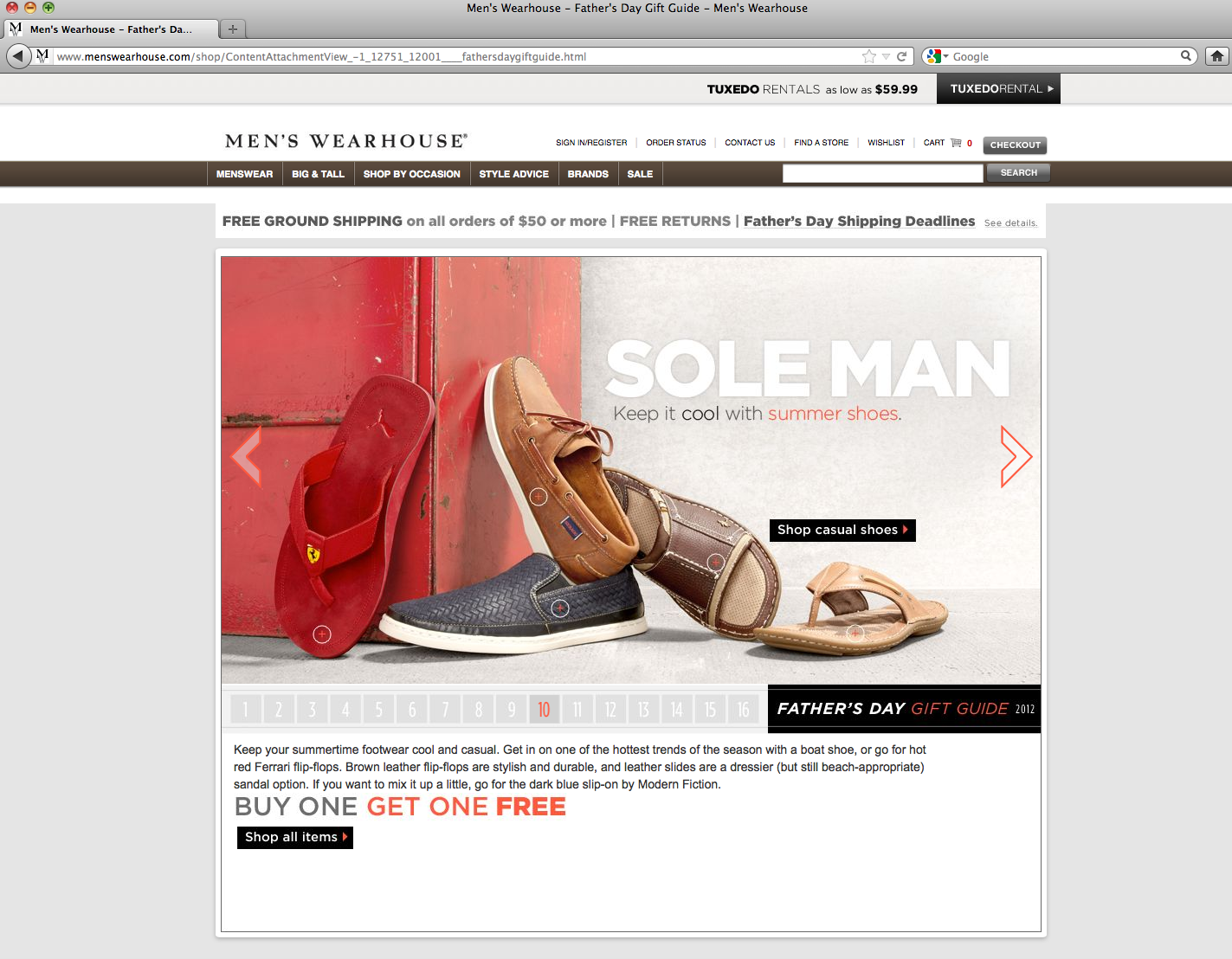
Task: Click hotspot plus on brown leather slide
Action: click(716, 563)
